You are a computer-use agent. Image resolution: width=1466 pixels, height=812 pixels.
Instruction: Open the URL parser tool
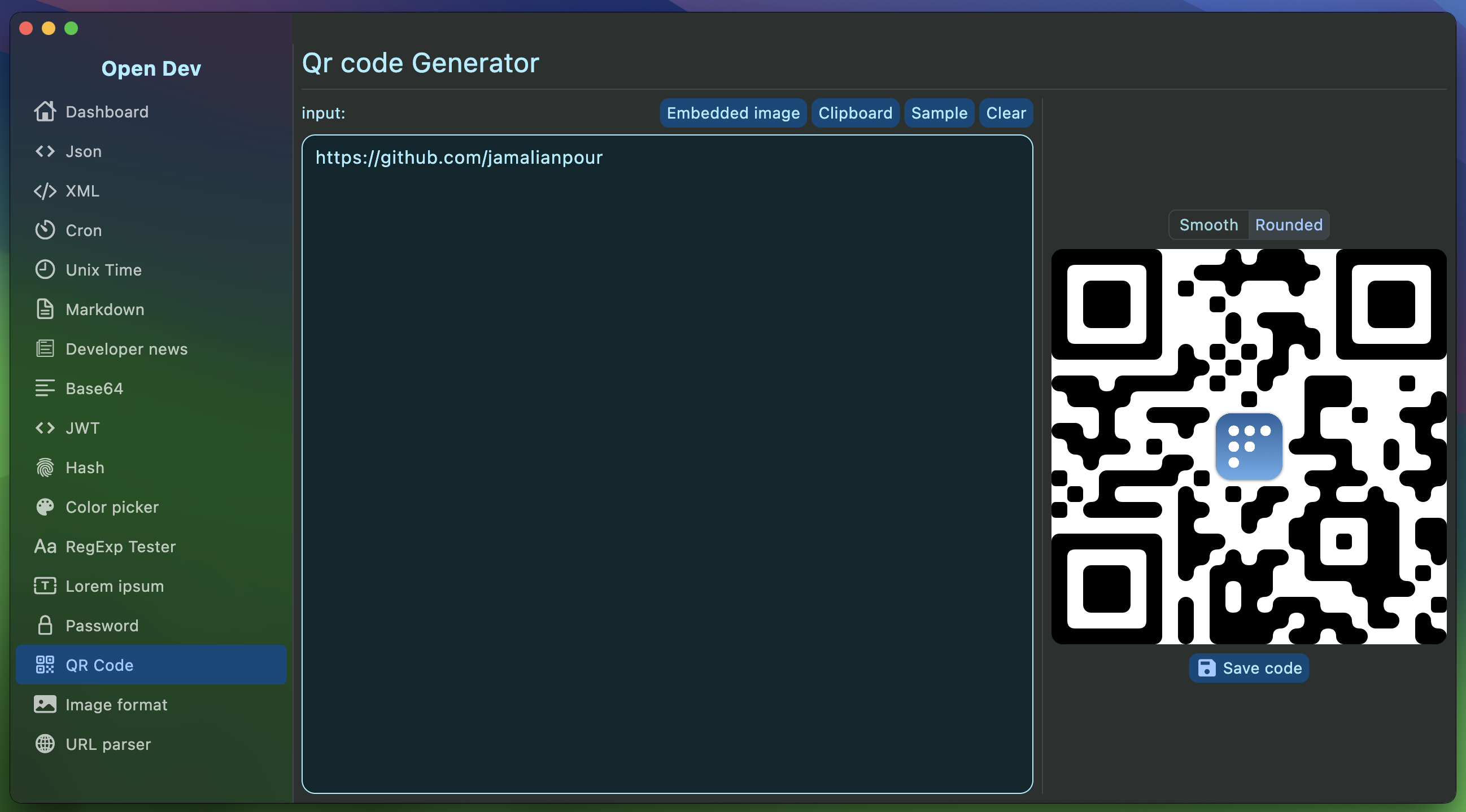pyautogui.click(x=151, y=744)
